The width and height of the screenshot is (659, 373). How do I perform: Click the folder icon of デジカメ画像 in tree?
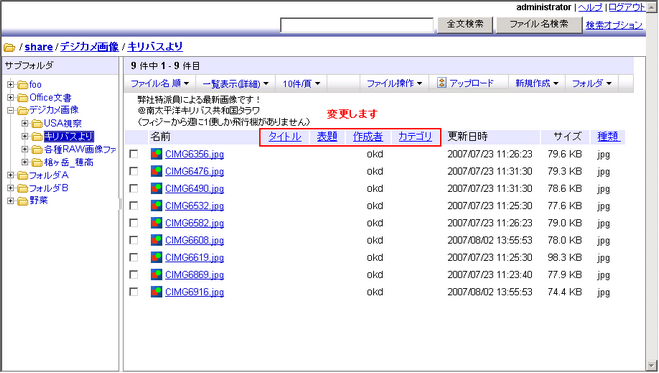[x=23, y=111]
